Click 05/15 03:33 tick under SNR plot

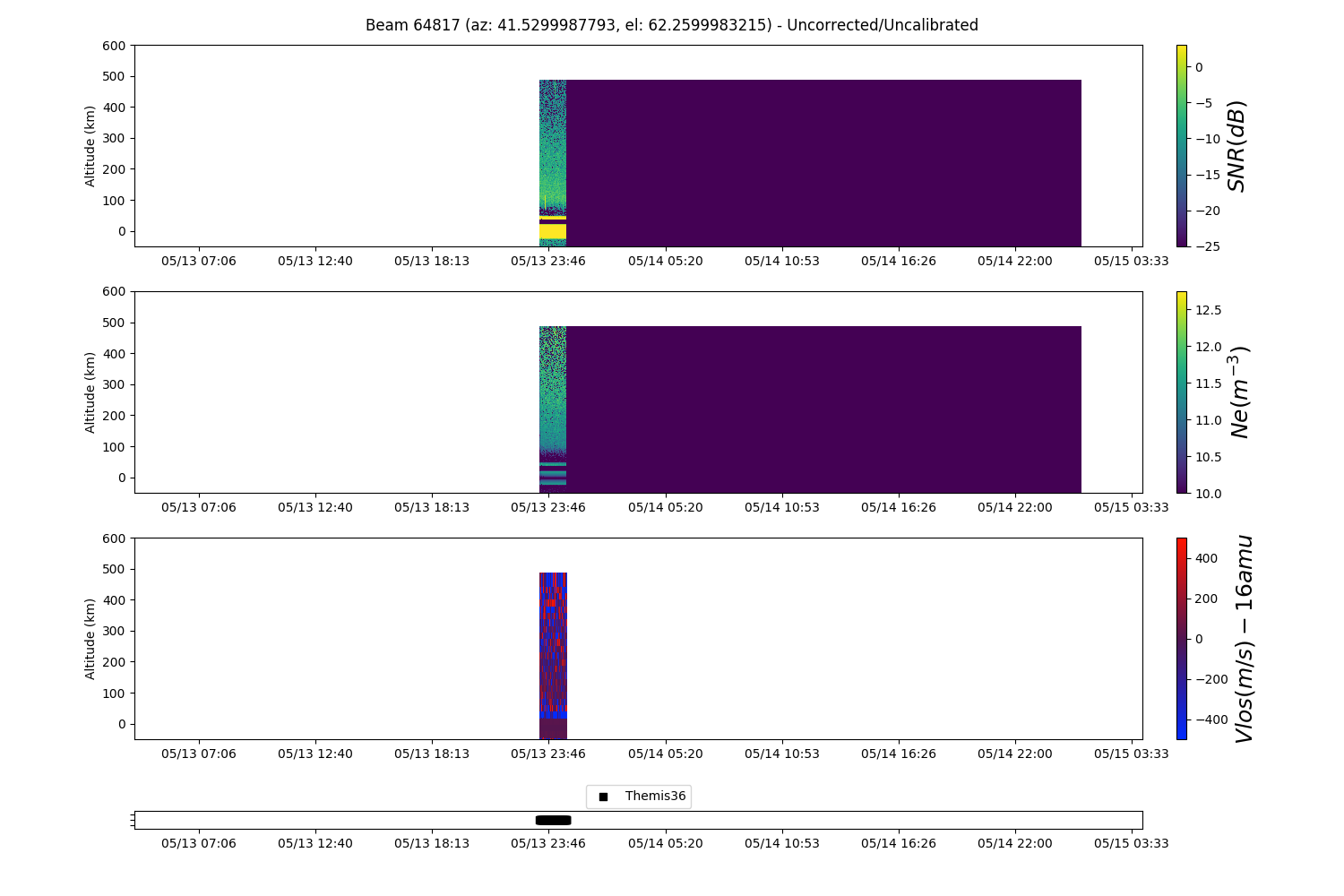point(1132,261)
